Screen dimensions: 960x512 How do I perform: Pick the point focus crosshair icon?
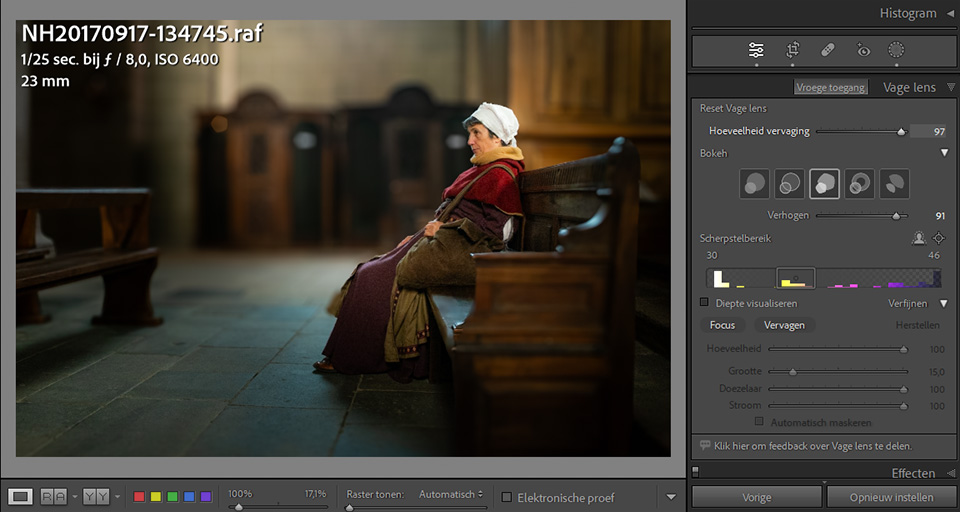(x=938, y=238)
